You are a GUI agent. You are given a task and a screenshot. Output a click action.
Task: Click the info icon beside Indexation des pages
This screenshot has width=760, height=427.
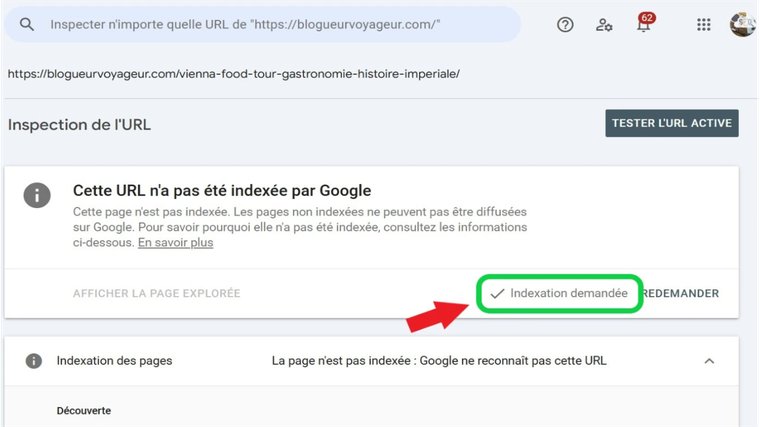(33, 361)
